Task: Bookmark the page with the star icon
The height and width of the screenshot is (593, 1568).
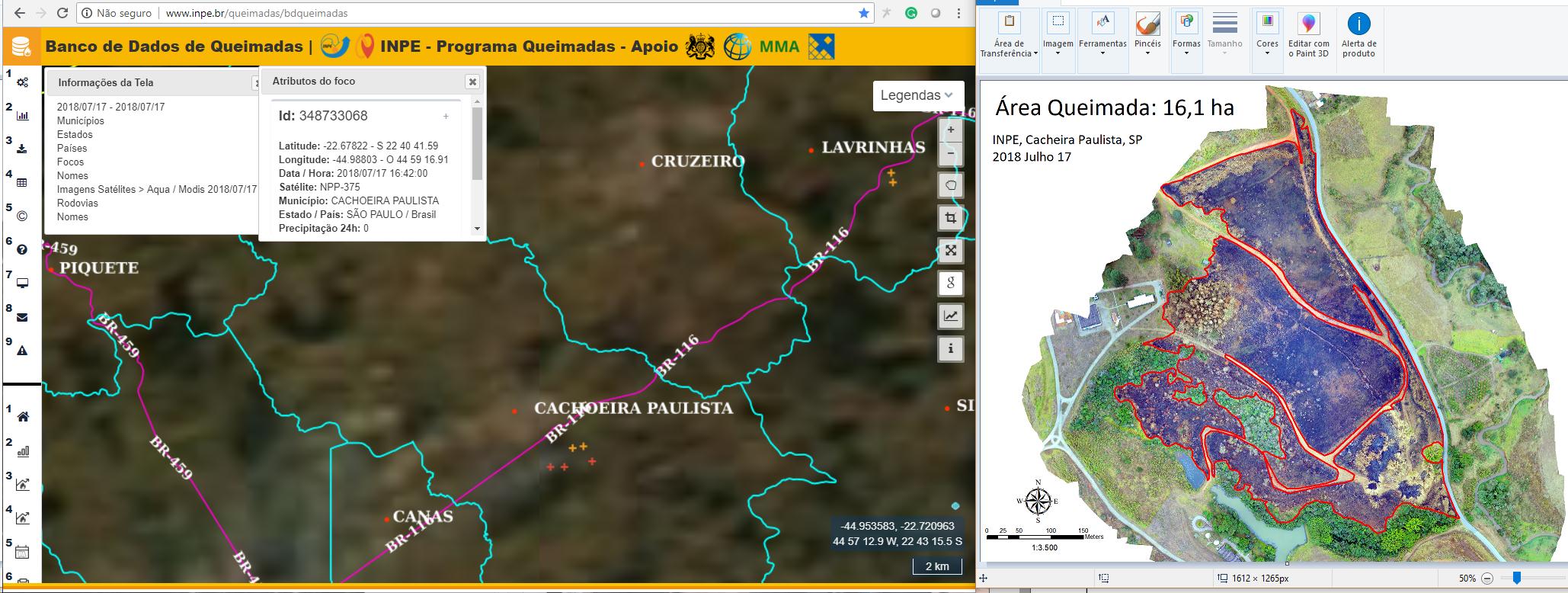Action: (x=863, y=13)
